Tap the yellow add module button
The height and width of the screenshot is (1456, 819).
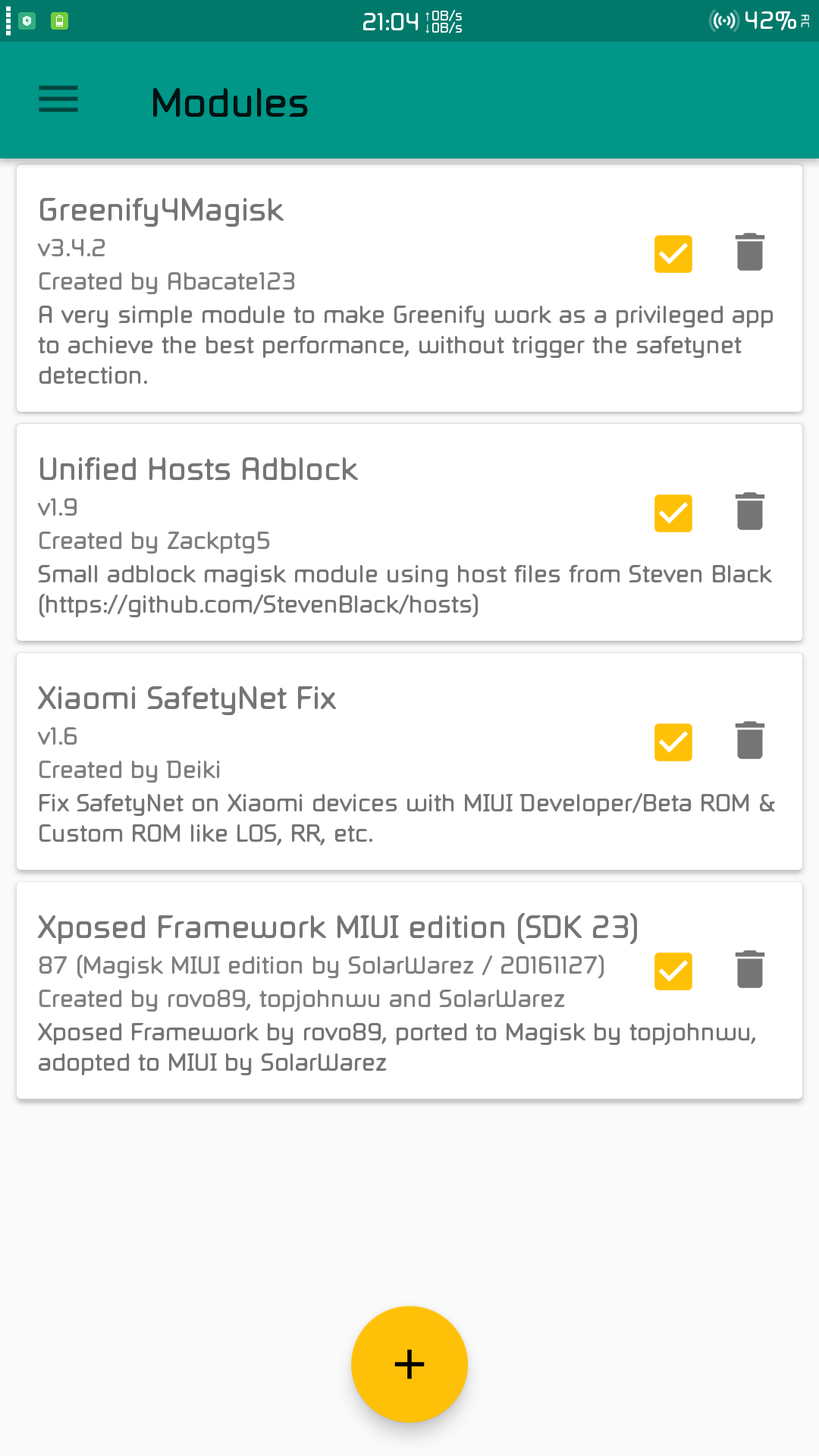click(409, 1364)
